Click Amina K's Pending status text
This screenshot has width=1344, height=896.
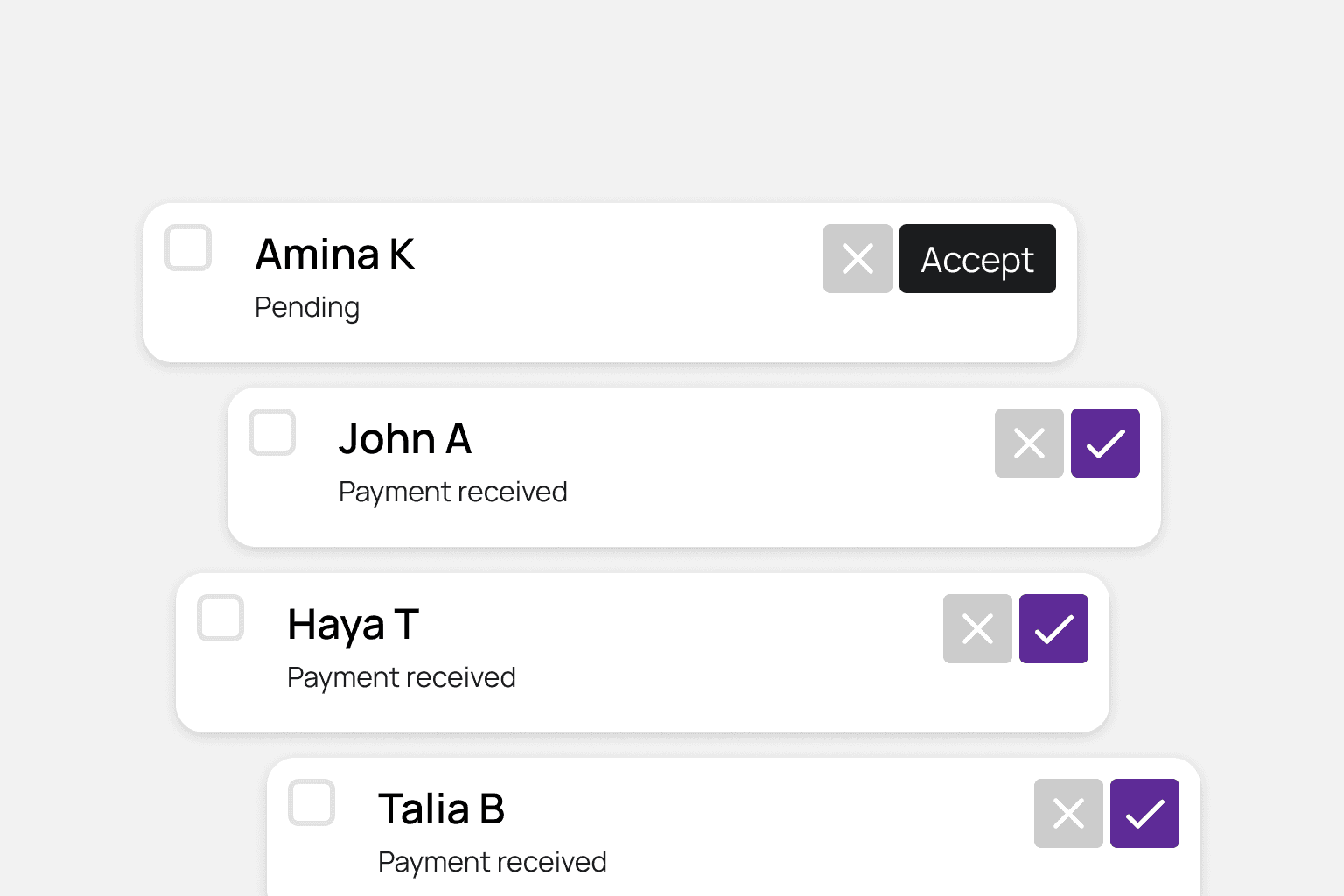click(307, 308)
